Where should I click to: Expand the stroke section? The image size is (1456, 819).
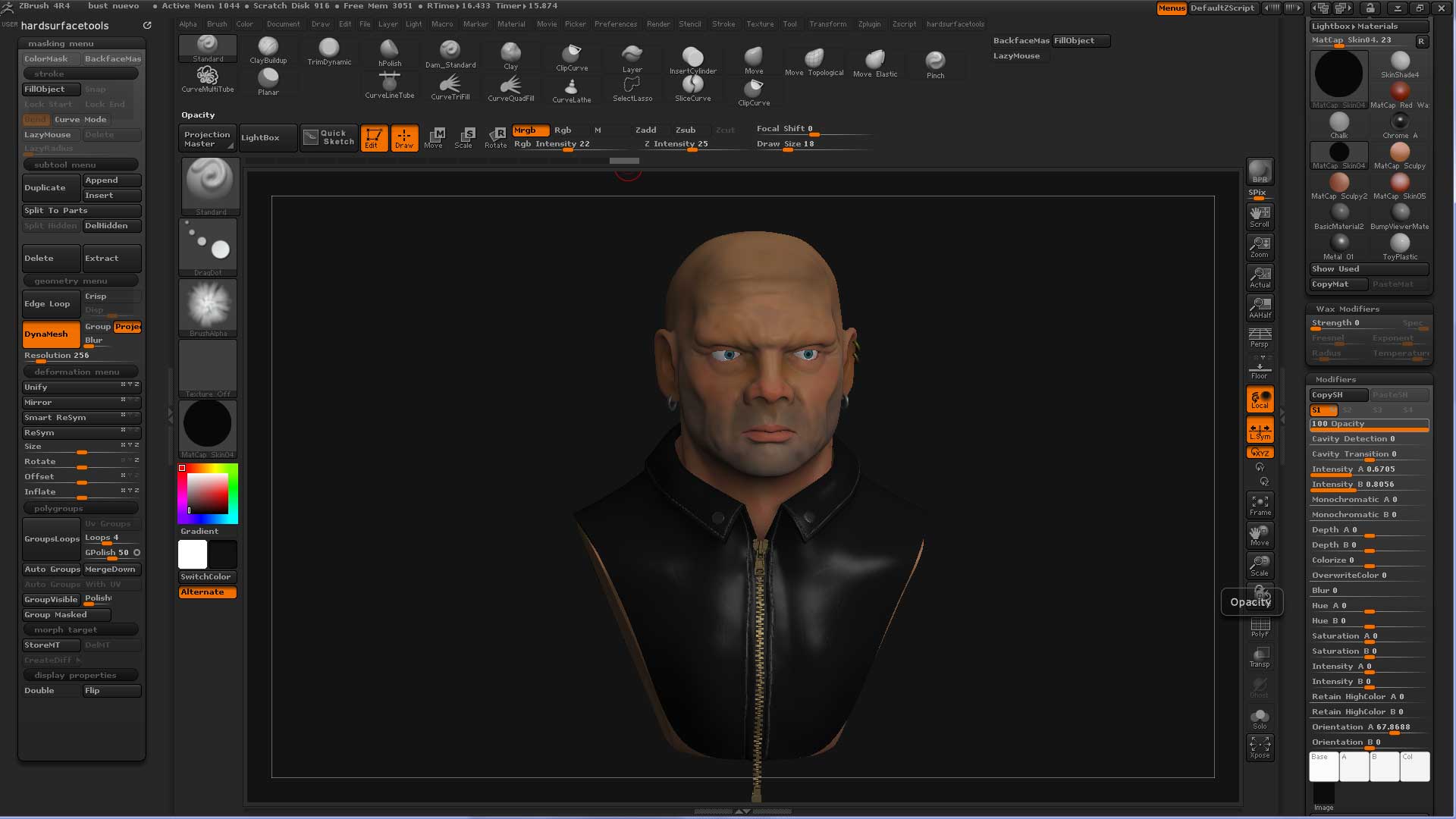click(x=80, y=74)
